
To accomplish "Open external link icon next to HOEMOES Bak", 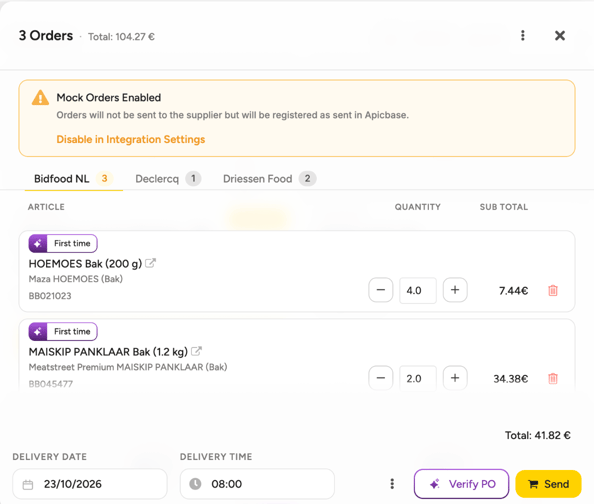I will click(150, 263).
